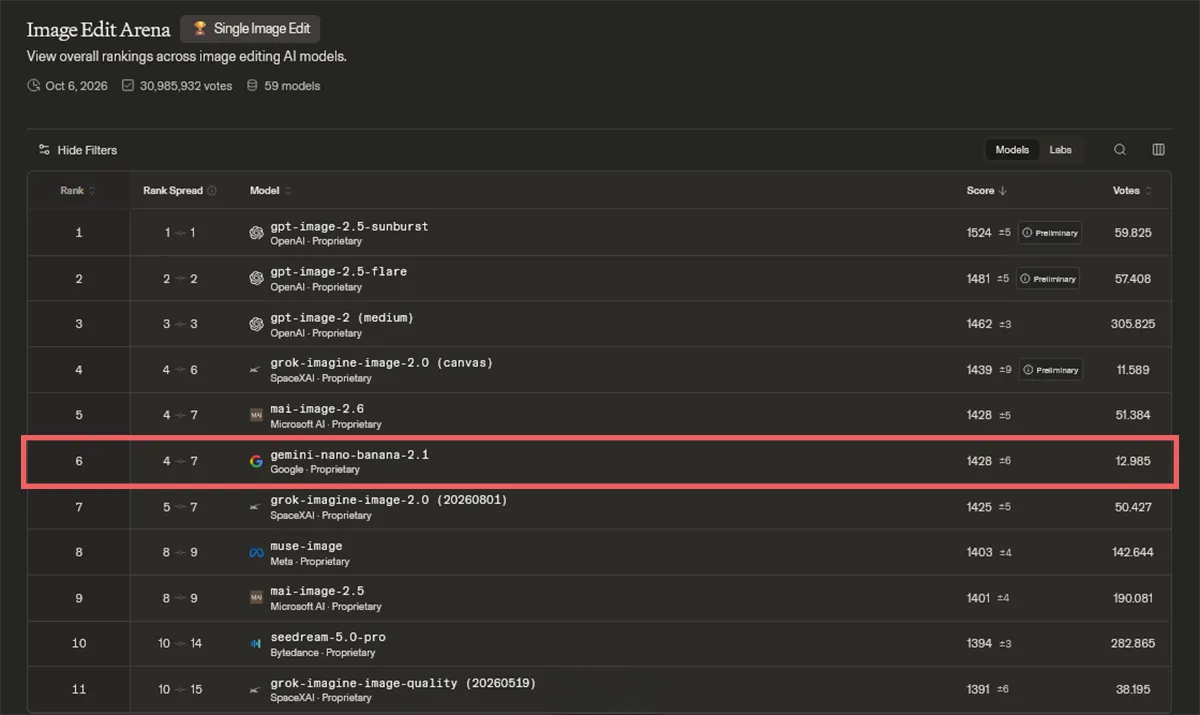Click the MAI logo beside mai-image-2.5
This screenshot has width=1200, height=715.
[x=256, y=598]
